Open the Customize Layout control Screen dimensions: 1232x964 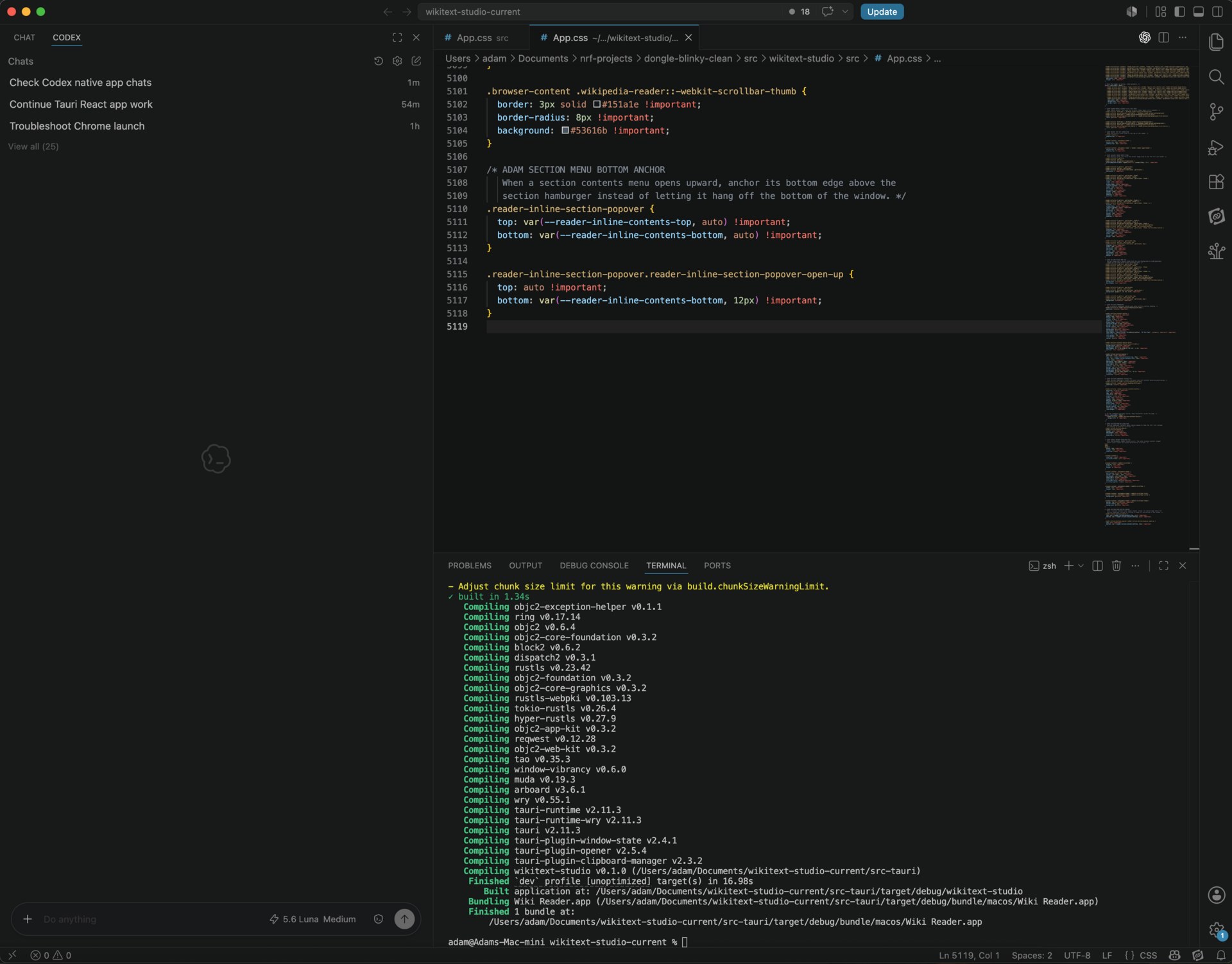click(1161, 12)
